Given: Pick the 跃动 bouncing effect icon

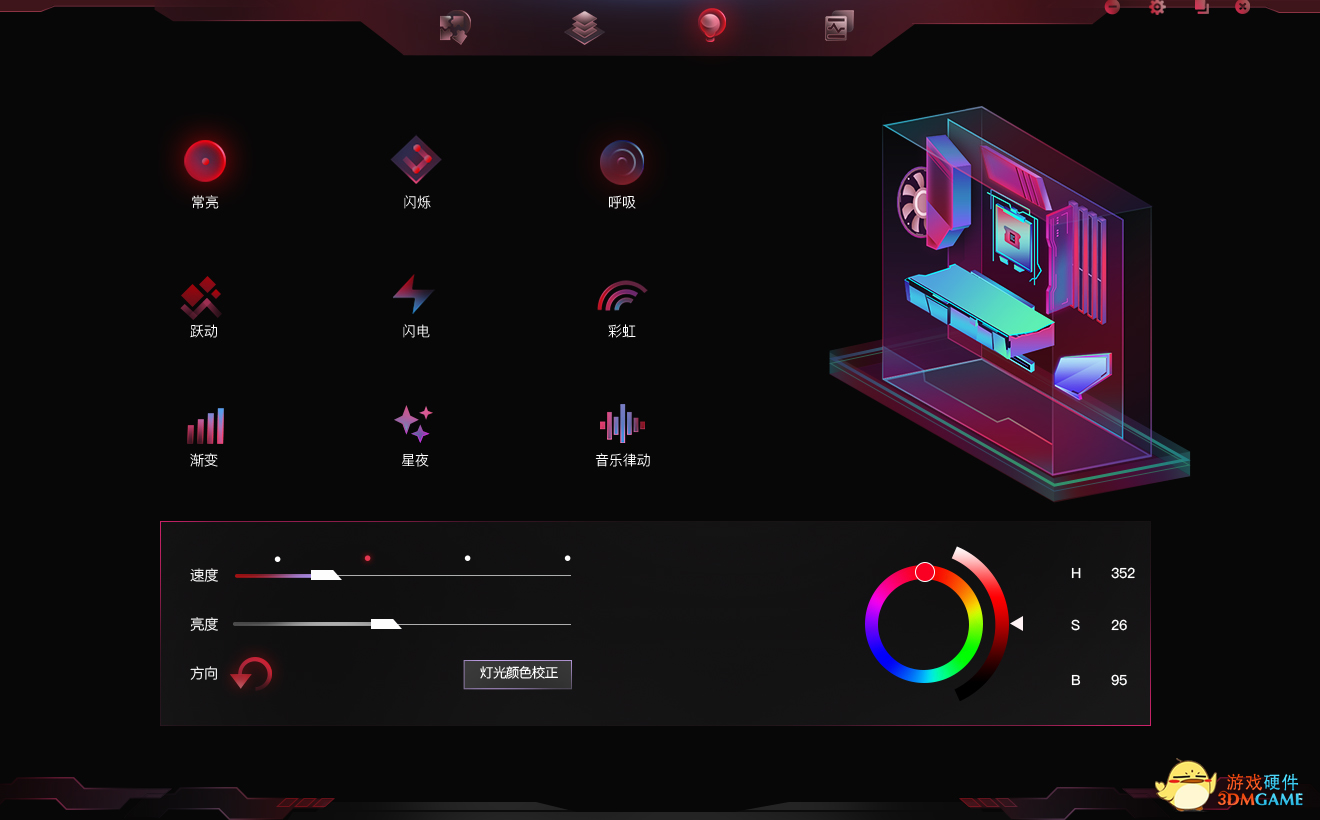Looking at the screenshot, I should tap(203, 297).
